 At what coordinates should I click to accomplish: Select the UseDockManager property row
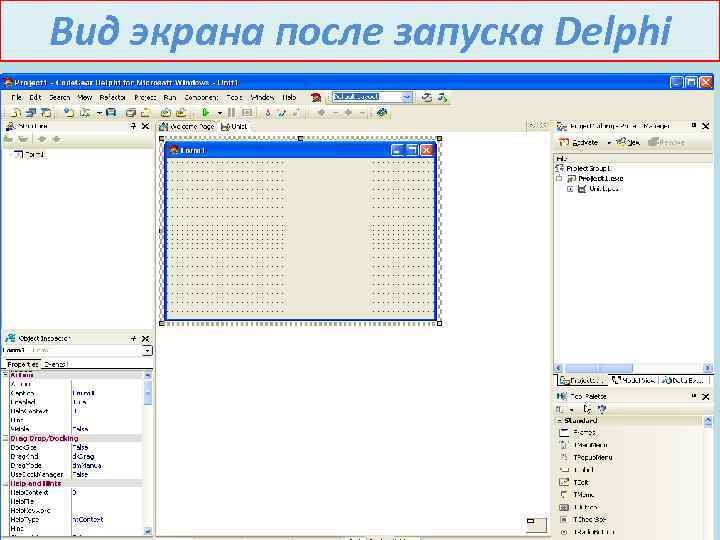pos(76,474)
